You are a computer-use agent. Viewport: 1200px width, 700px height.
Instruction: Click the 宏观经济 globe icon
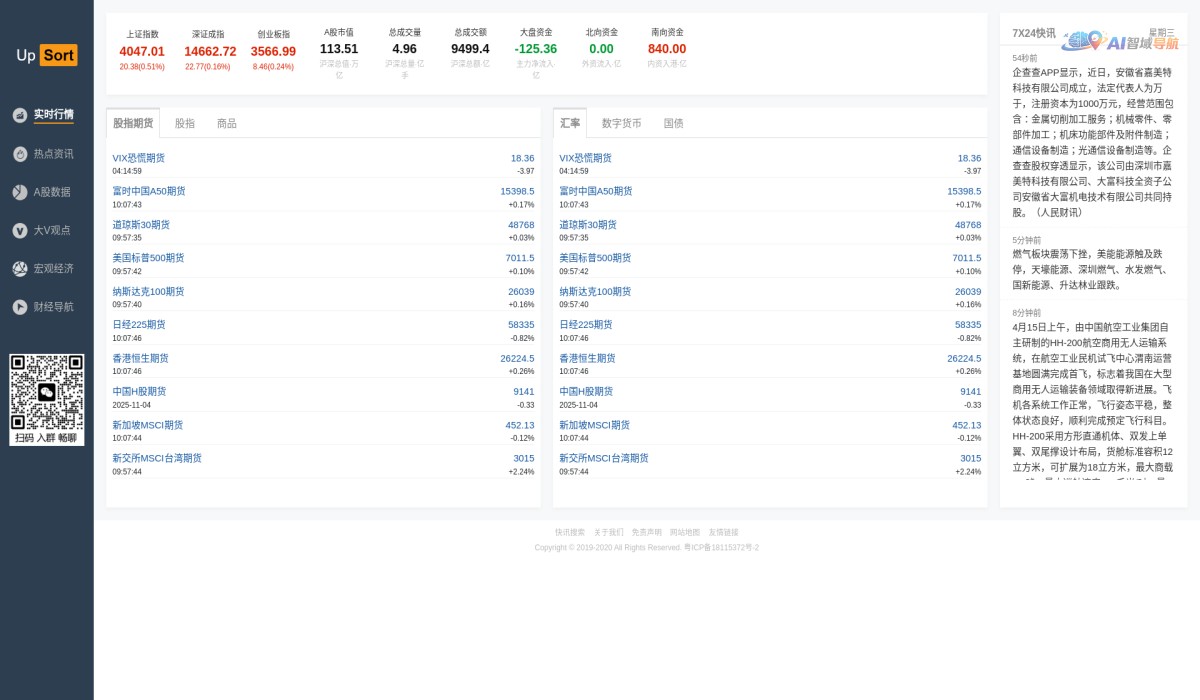click(x=19, y=269)
